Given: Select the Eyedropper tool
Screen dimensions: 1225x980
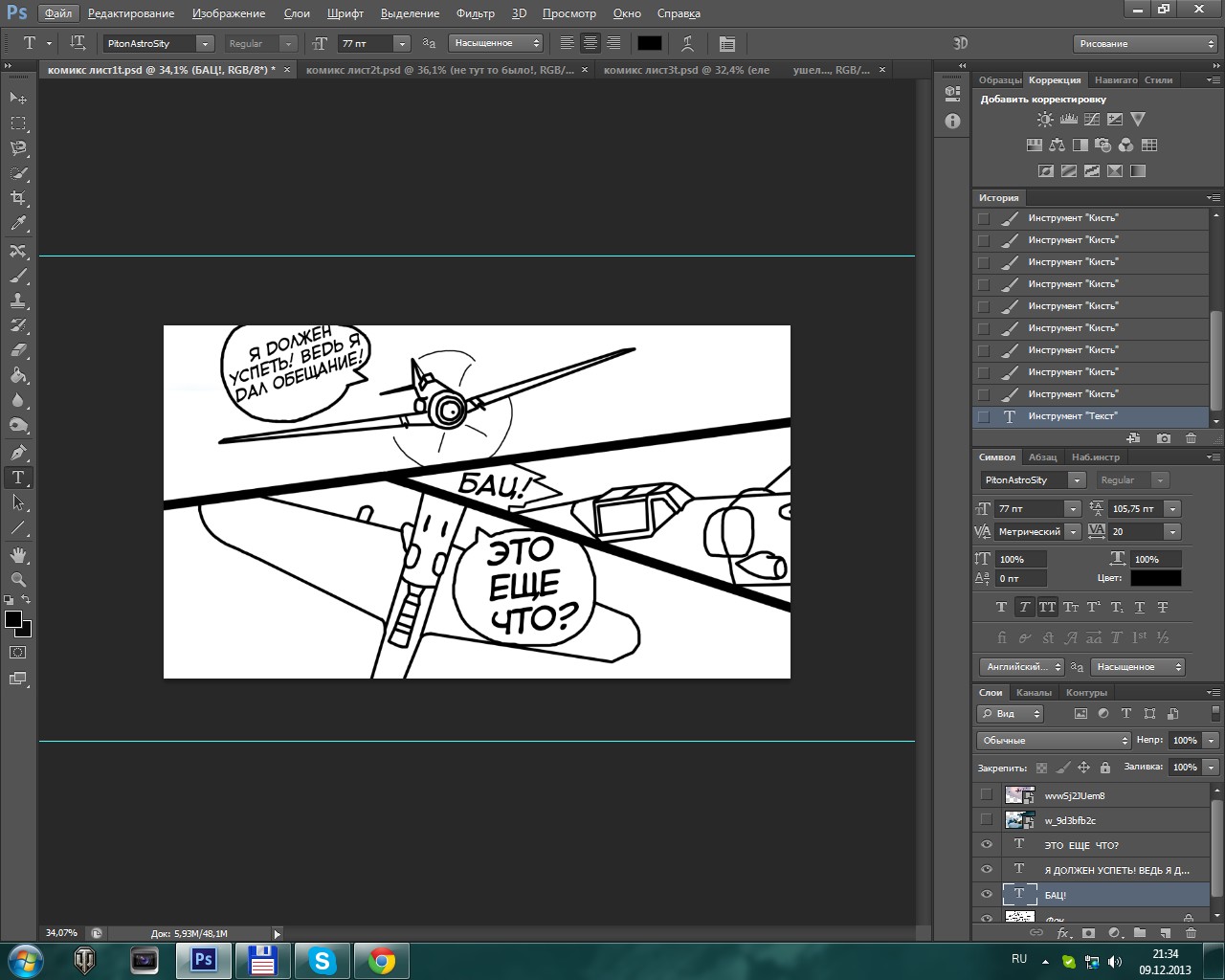Looking at the screenshot, I should coord(18,224).
